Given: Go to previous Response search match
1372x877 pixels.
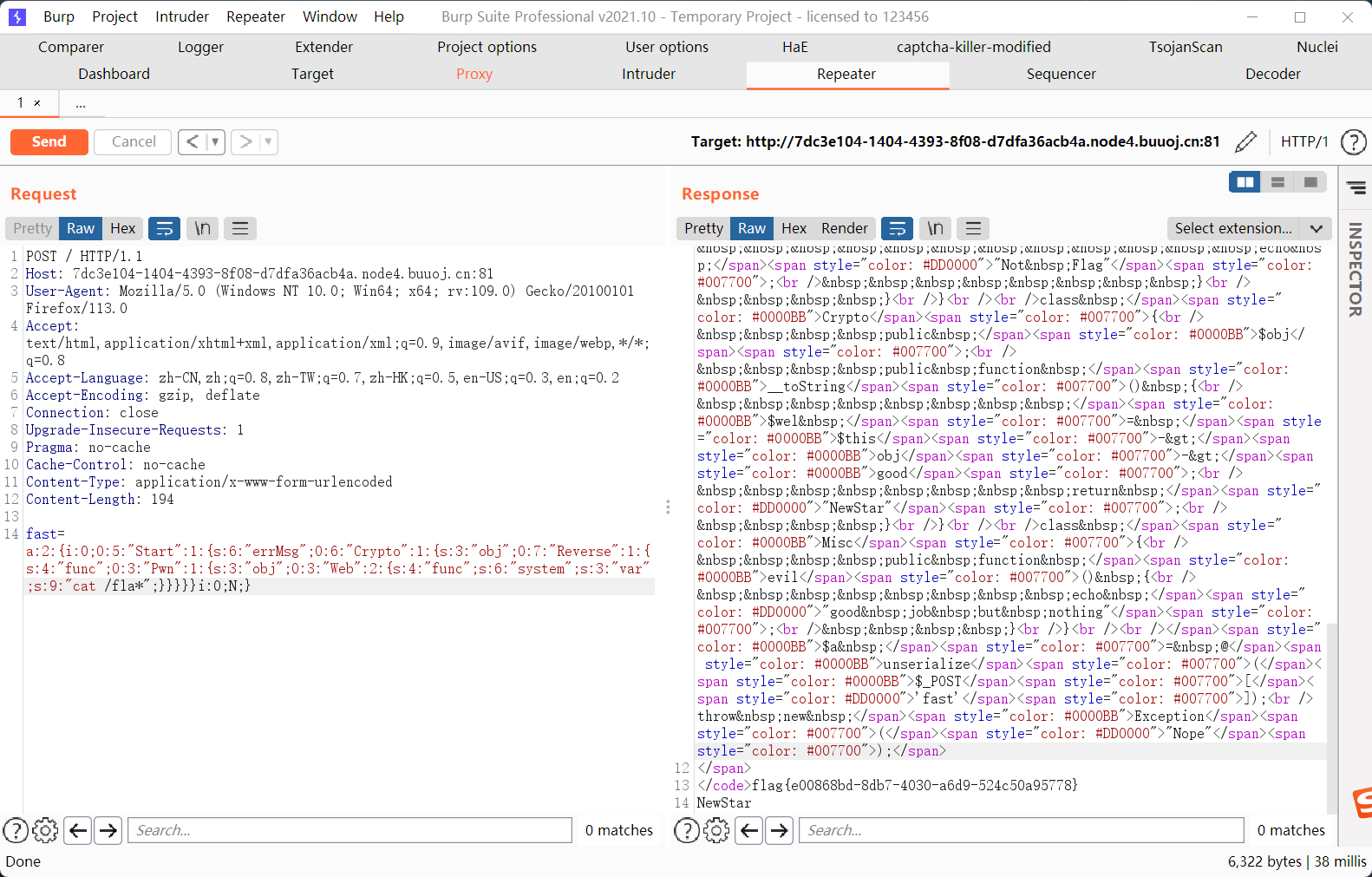Looking at the screenshot, I should coord(749,830).
